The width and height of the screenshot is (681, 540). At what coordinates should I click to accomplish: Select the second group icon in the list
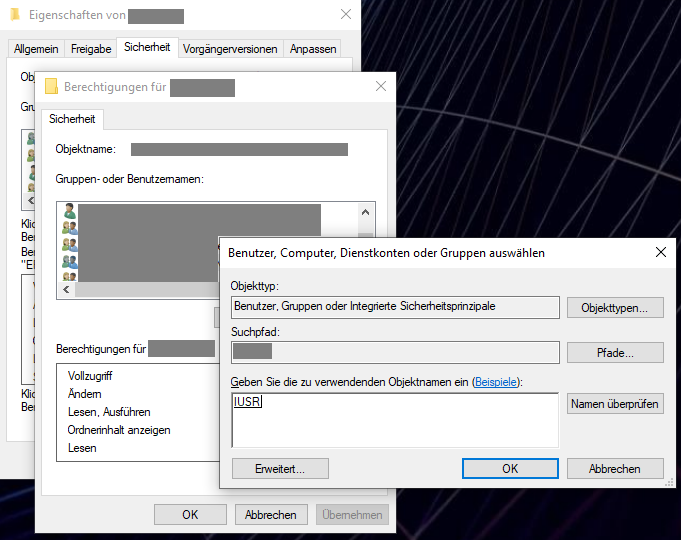point(69,228)
